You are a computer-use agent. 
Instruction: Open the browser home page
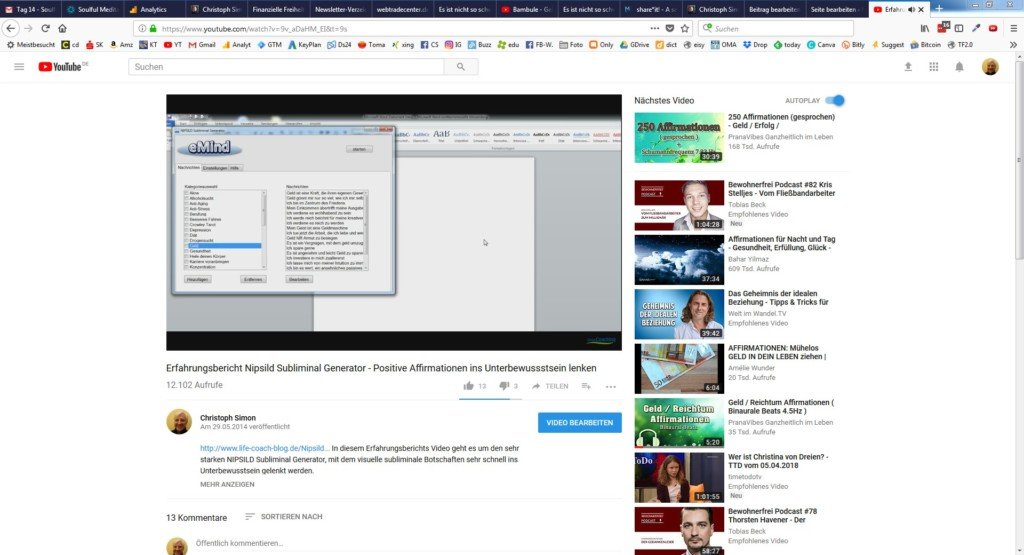point(62,28)
